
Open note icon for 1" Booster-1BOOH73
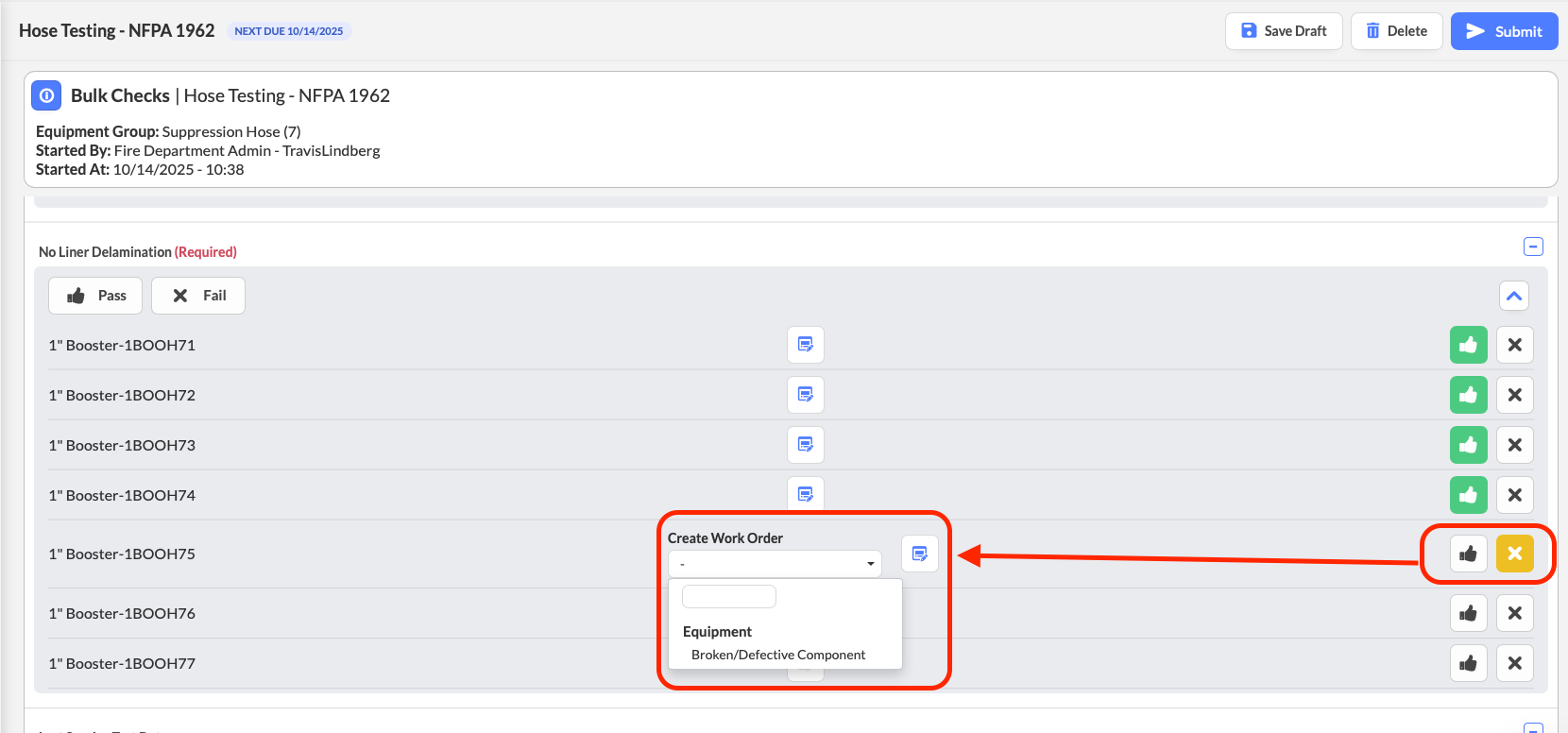pos(805,445)
